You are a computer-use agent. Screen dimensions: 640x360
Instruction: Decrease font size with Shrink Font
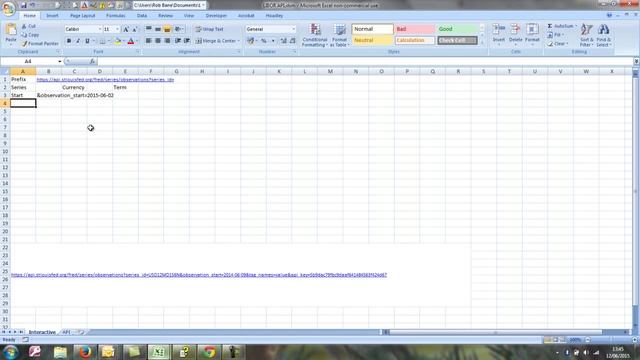click(134, 29)
